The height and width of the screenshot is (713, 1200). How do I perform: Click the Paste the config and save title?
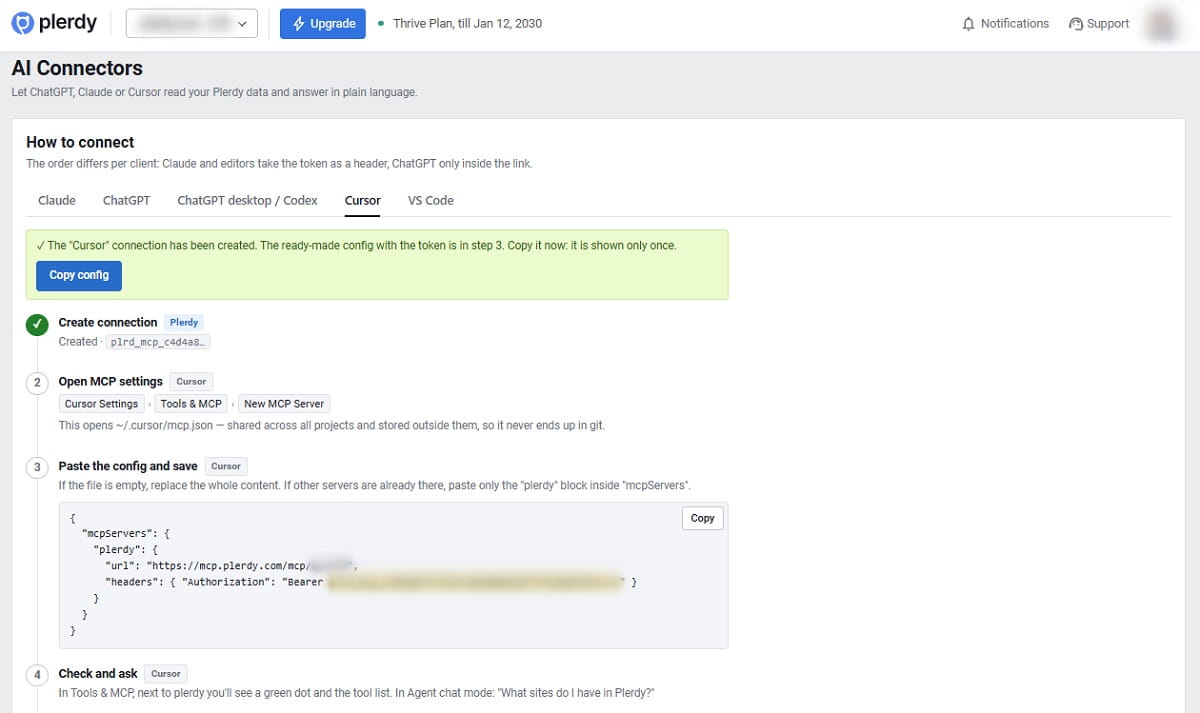tap(128, 466)
